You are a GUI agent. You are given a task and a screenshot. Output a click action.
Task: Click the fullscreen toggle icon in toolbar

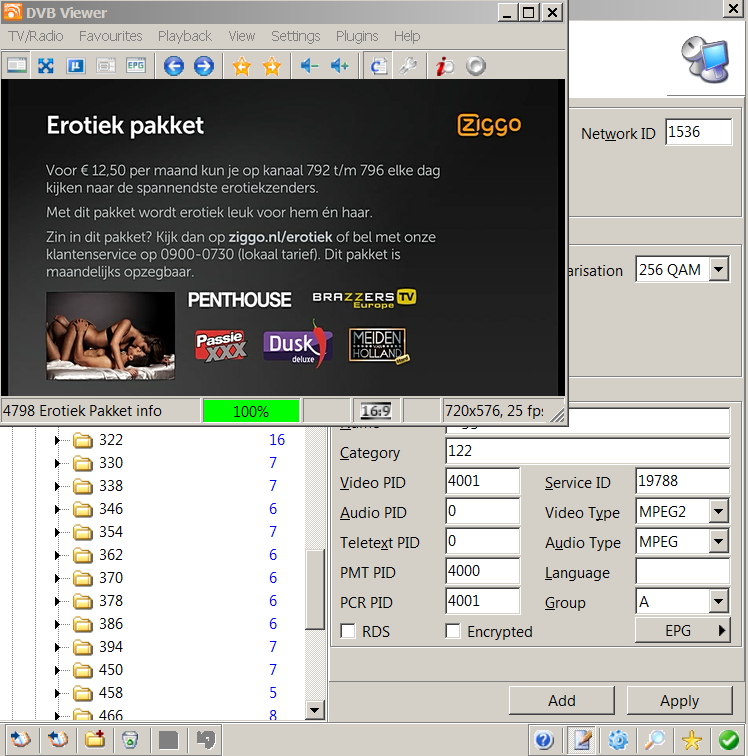pyautogui.click(x=46, y=66)
